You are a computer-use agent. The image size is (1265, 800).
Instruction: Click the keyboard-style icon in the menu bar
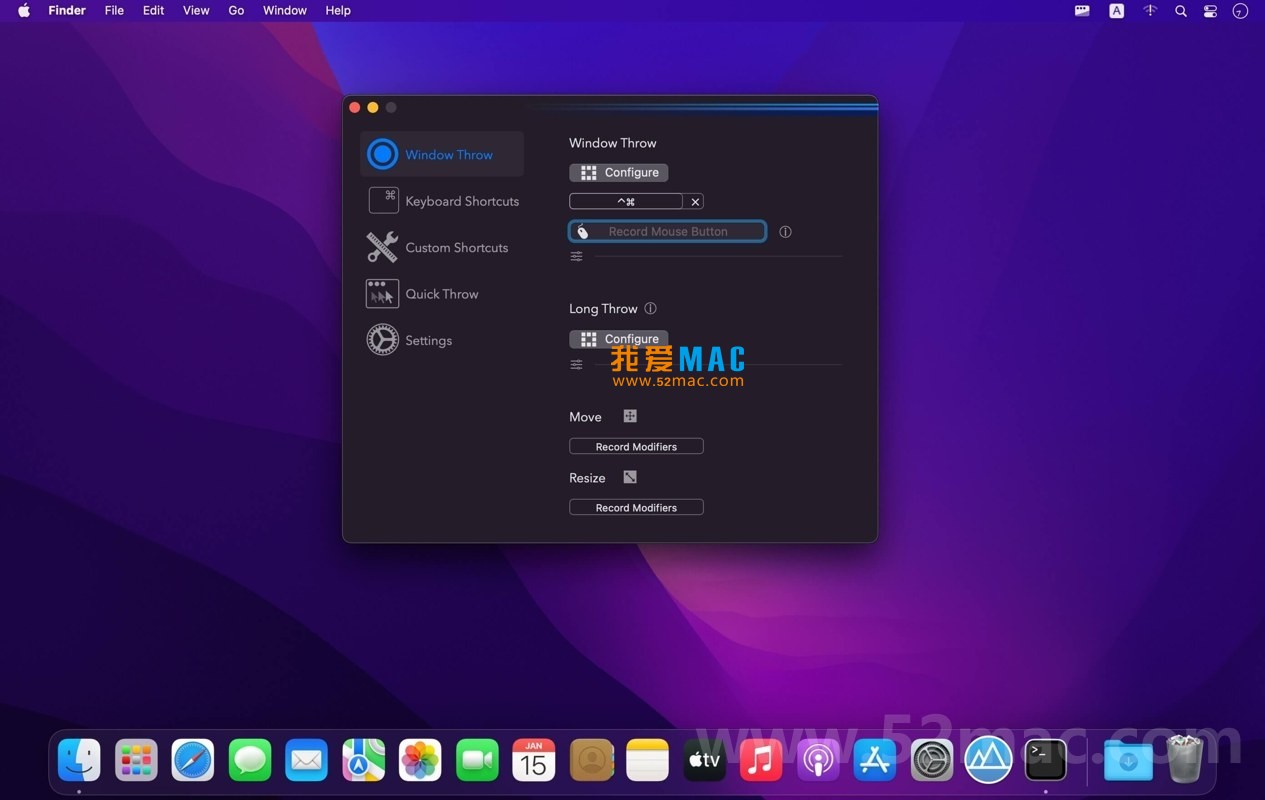[1082, 11]
